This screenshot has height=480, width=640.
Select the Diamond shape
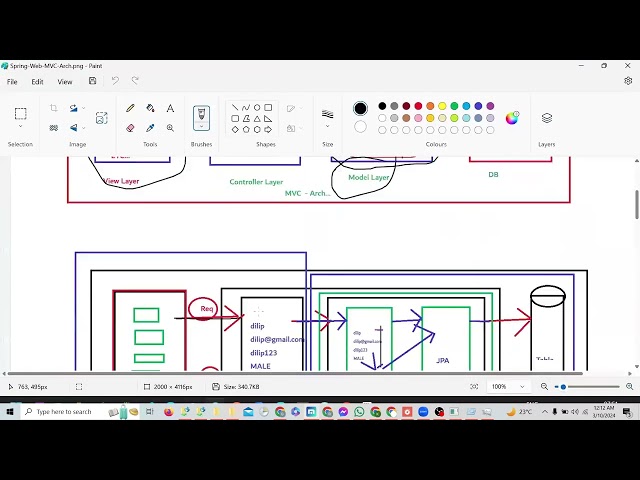(235, 129)
